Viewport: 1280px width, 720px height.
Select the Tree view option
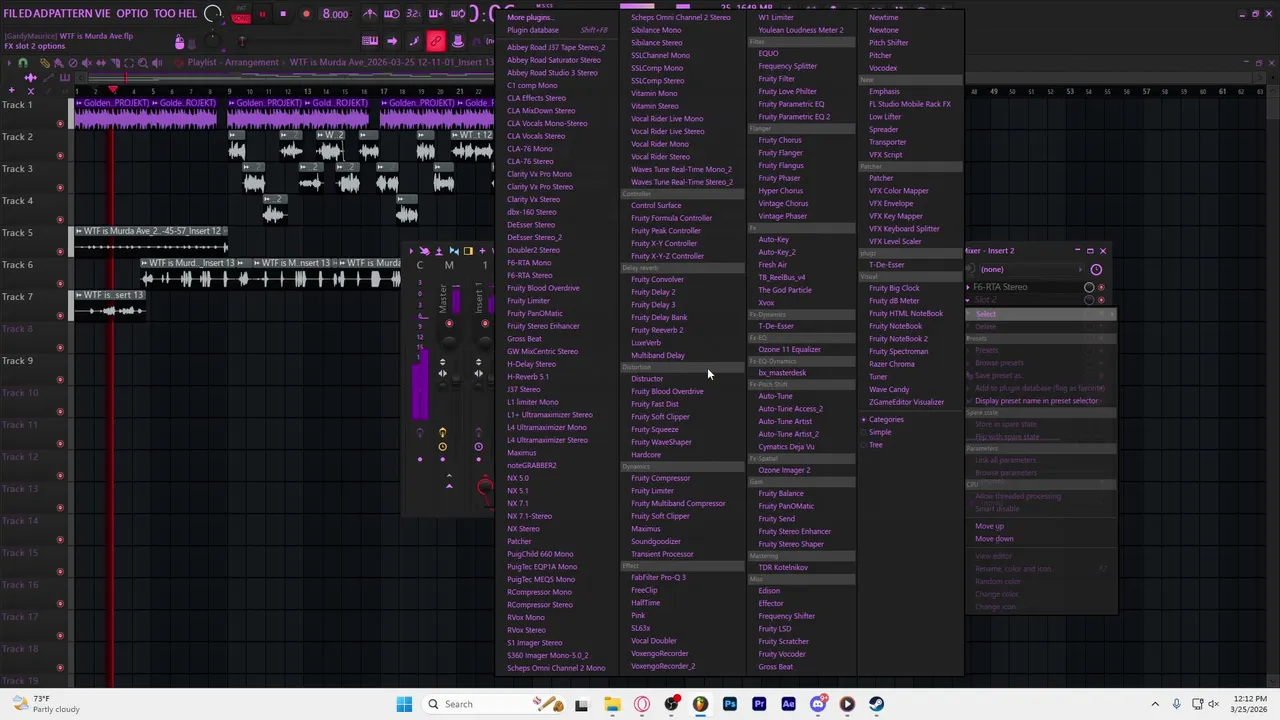876,445
